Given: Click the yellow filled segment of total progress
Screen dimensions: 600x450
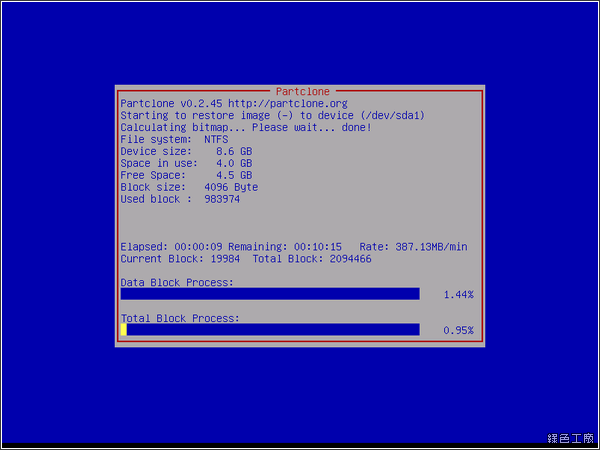Looking at the screenshot, I should (x=124, y=329).
